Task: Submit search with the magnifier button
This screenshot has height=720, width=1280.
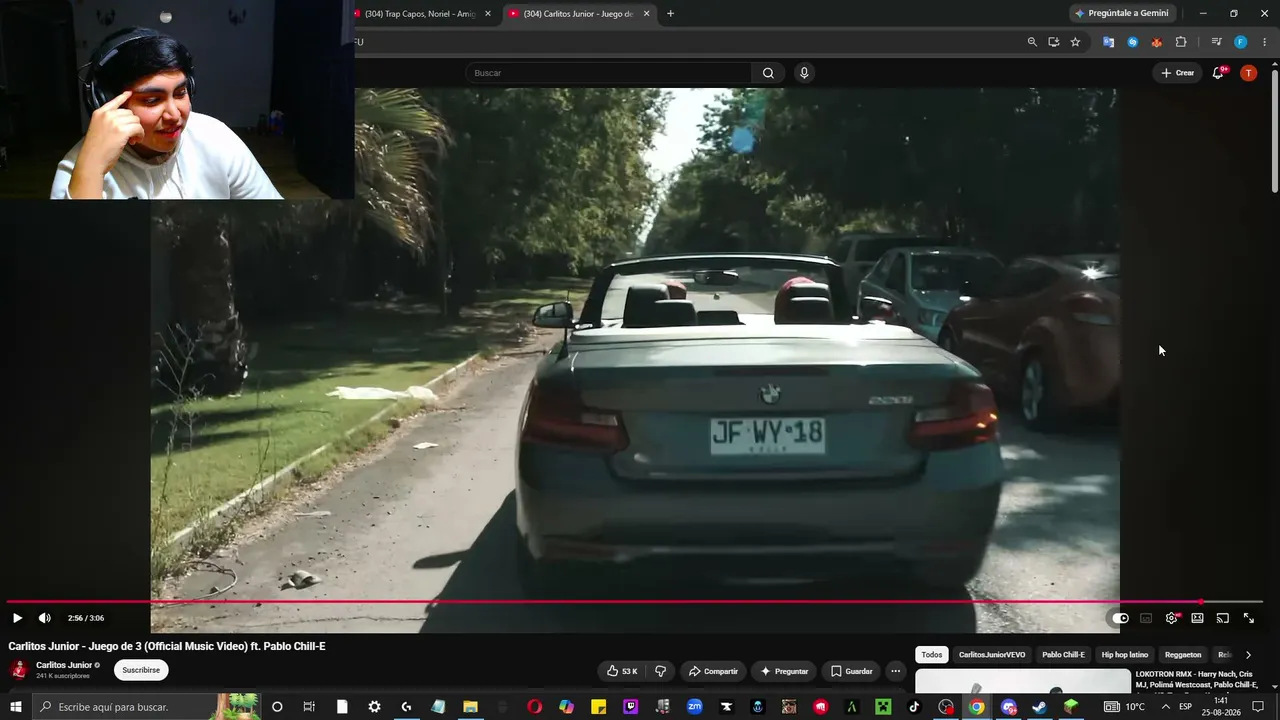Action: [768, 73]
